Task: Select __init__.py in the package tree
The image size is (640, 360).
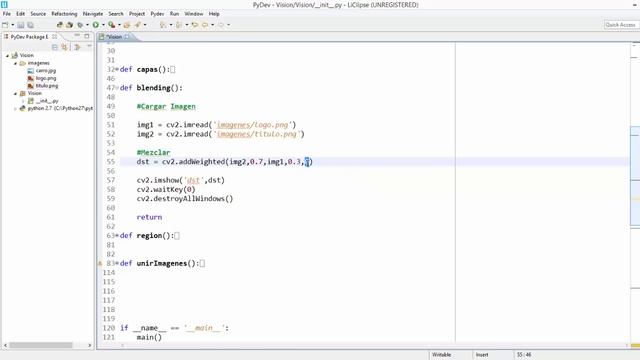Action: [47, 101]
